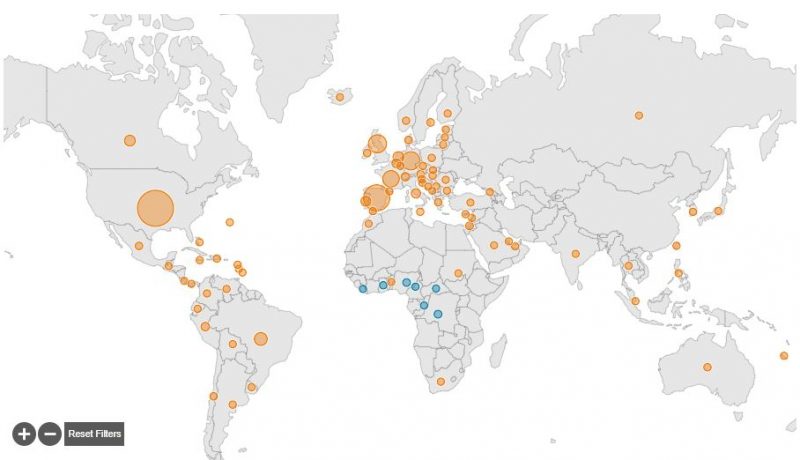This screenshot has height=460, width=800.
Task: Select the largest orange bubble over United States
Action: pos(156,208)
